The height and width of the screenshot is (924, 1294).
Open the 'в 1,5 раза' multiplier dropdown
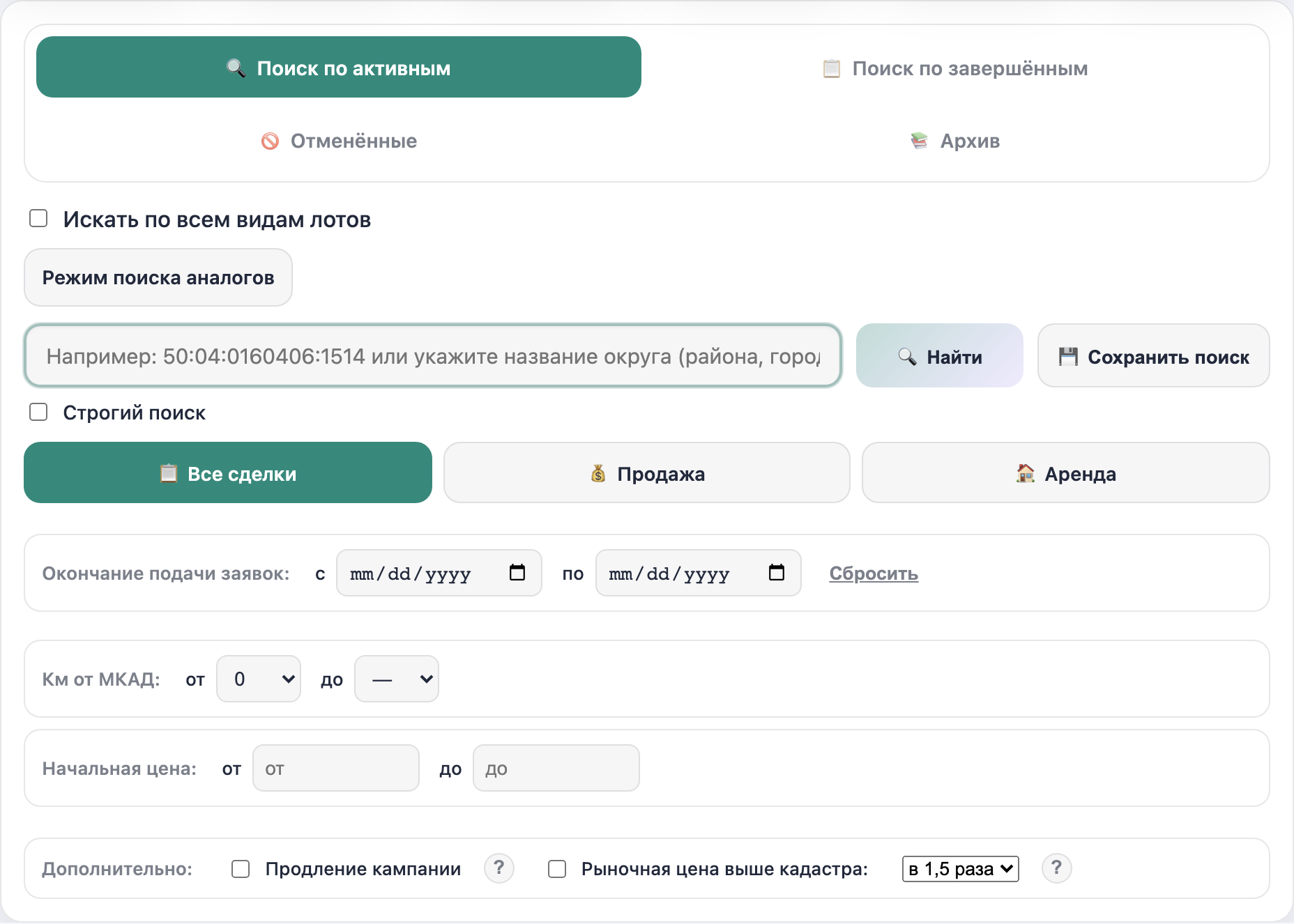click(x=961, y=869)
